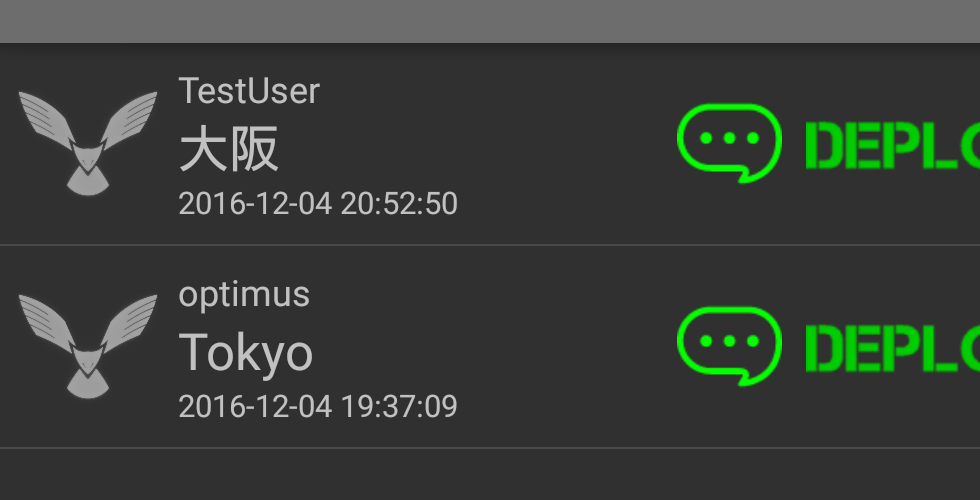
Task: Click the date 2016-12-04 in 大阪 row
Action: [255, 204]
